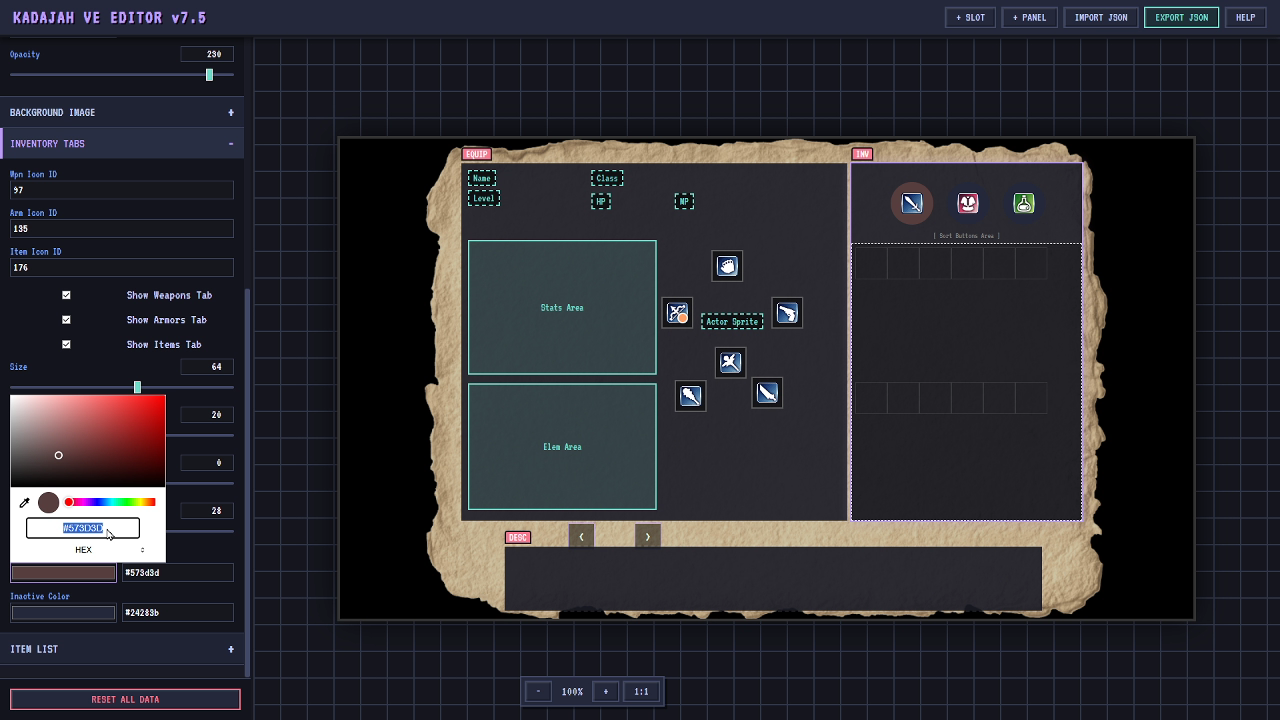Click the IMPORT JSON button

click(x=1101, y=17)
